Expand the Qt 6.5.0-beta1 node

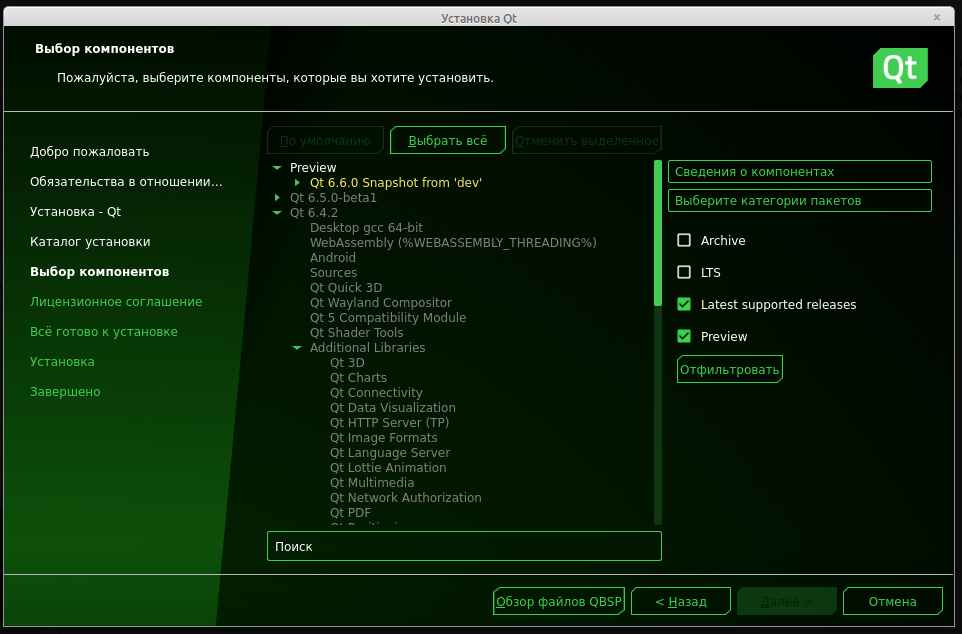click(277, 198)
